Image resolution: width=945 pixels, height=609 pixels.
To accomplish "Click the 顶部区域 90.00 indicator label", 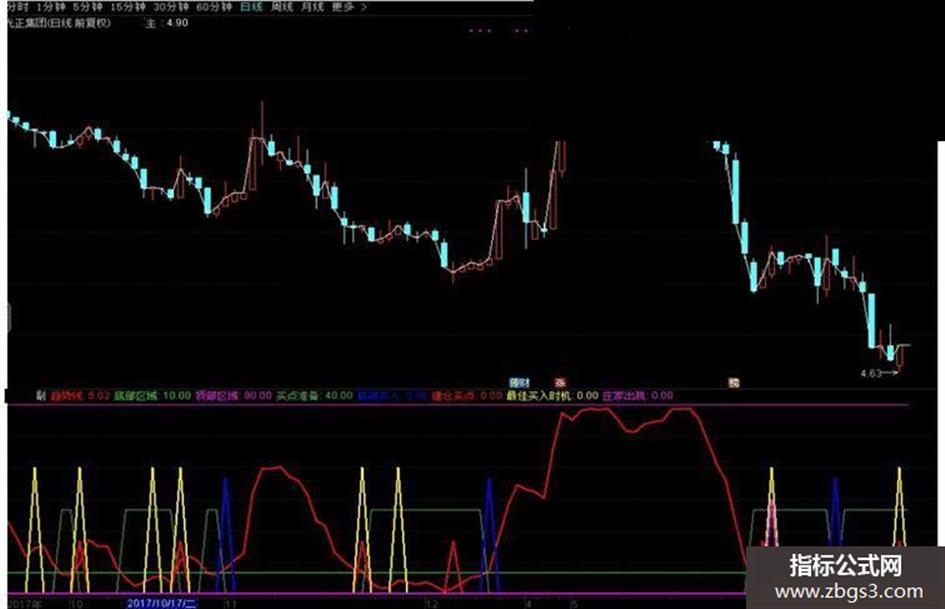I will click(233, 396).
